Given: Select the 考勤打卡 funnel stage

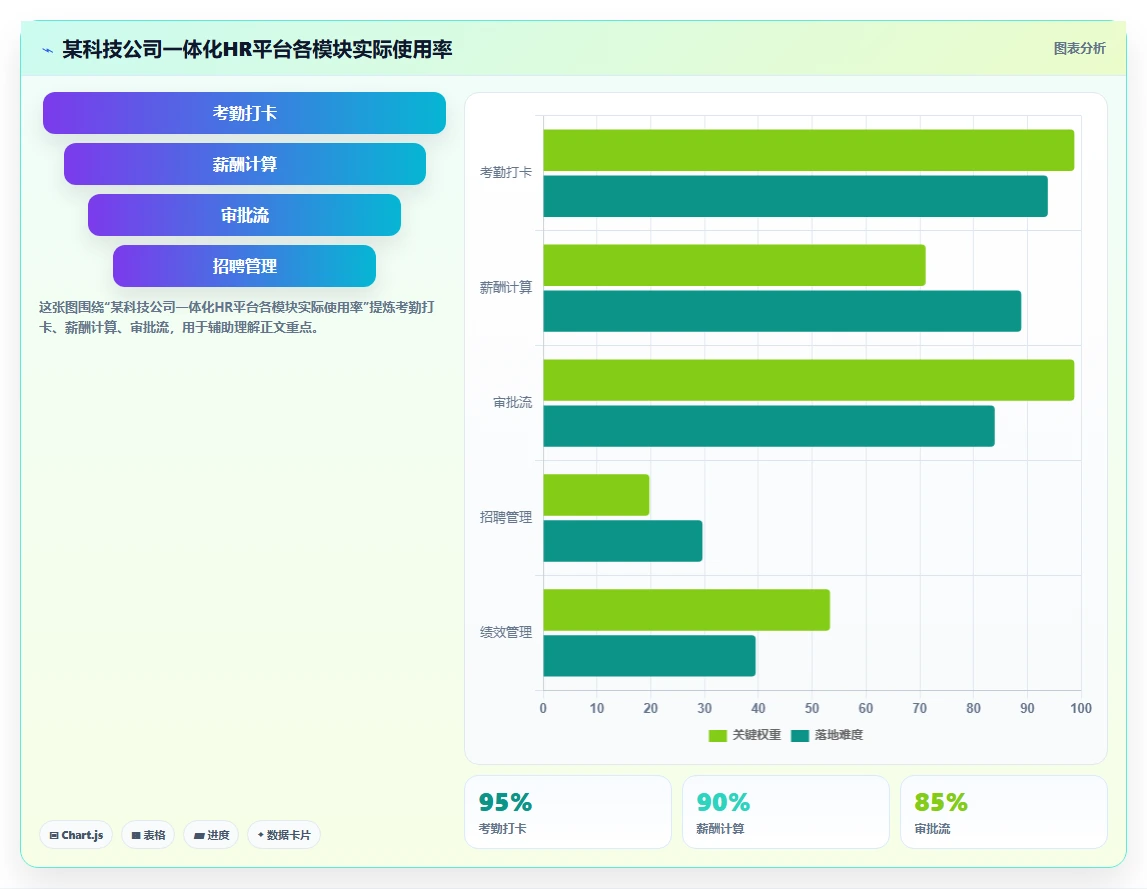Looking at the screenshot, I should 244,113.
